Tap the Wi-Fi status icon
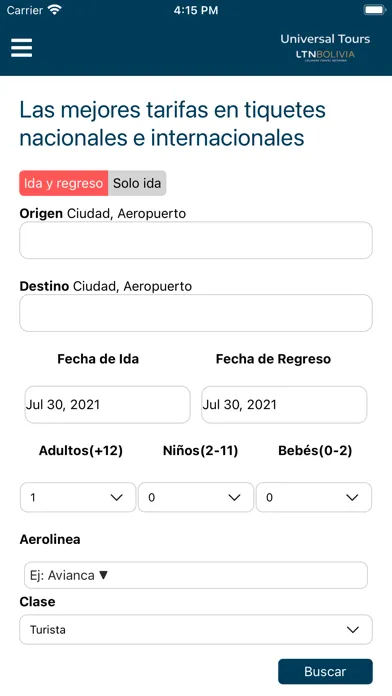 point(55,10)
